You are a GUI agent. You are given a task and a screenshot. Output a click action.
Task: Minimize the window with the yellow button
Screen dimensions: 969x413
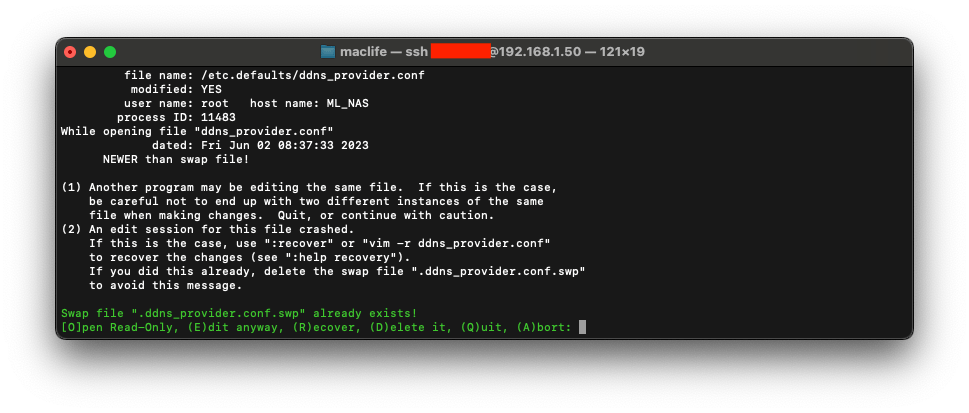click(90, 51)
